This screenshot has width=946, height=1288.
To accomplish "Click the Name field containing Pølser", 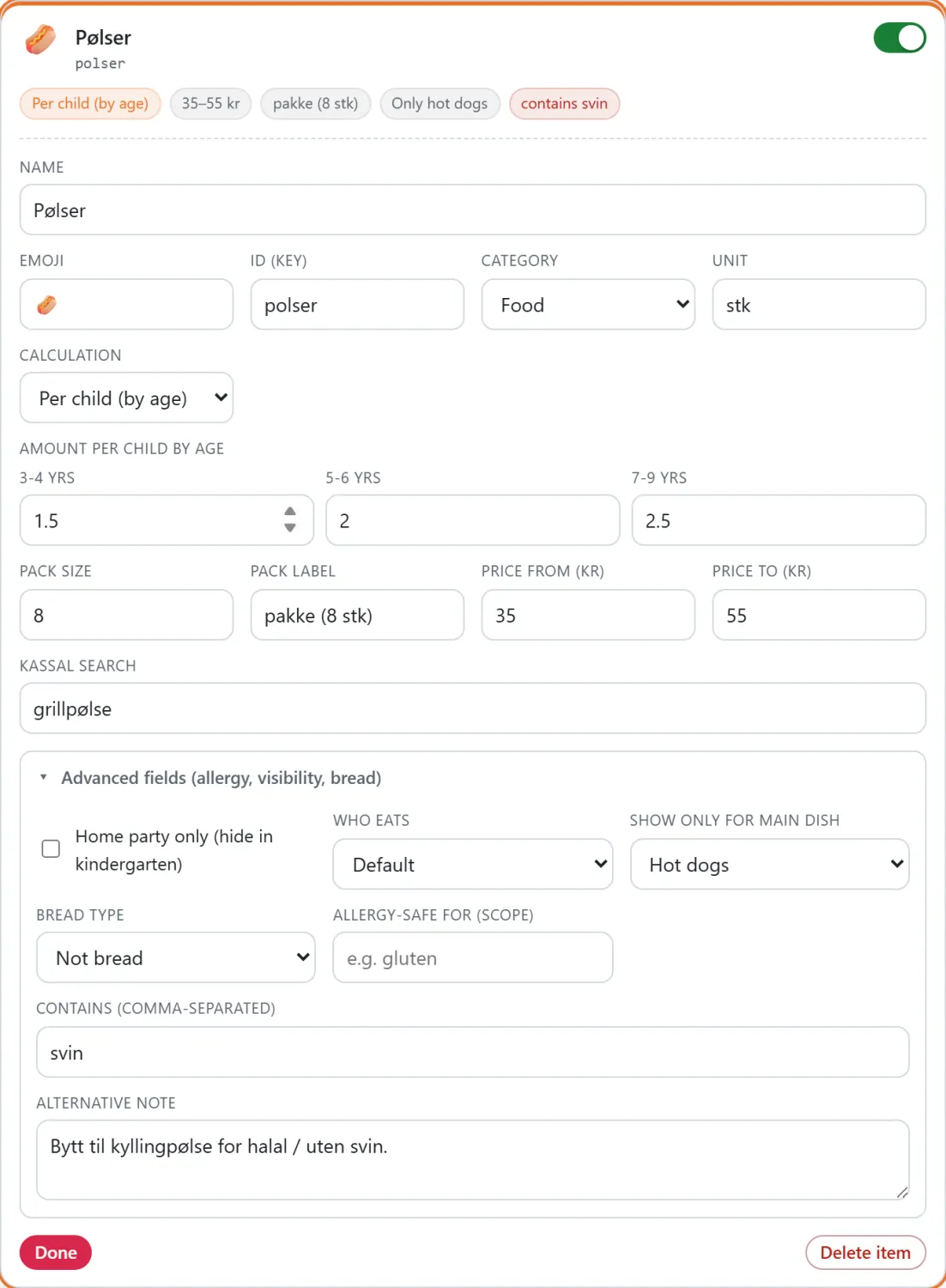I will point(473,210).
